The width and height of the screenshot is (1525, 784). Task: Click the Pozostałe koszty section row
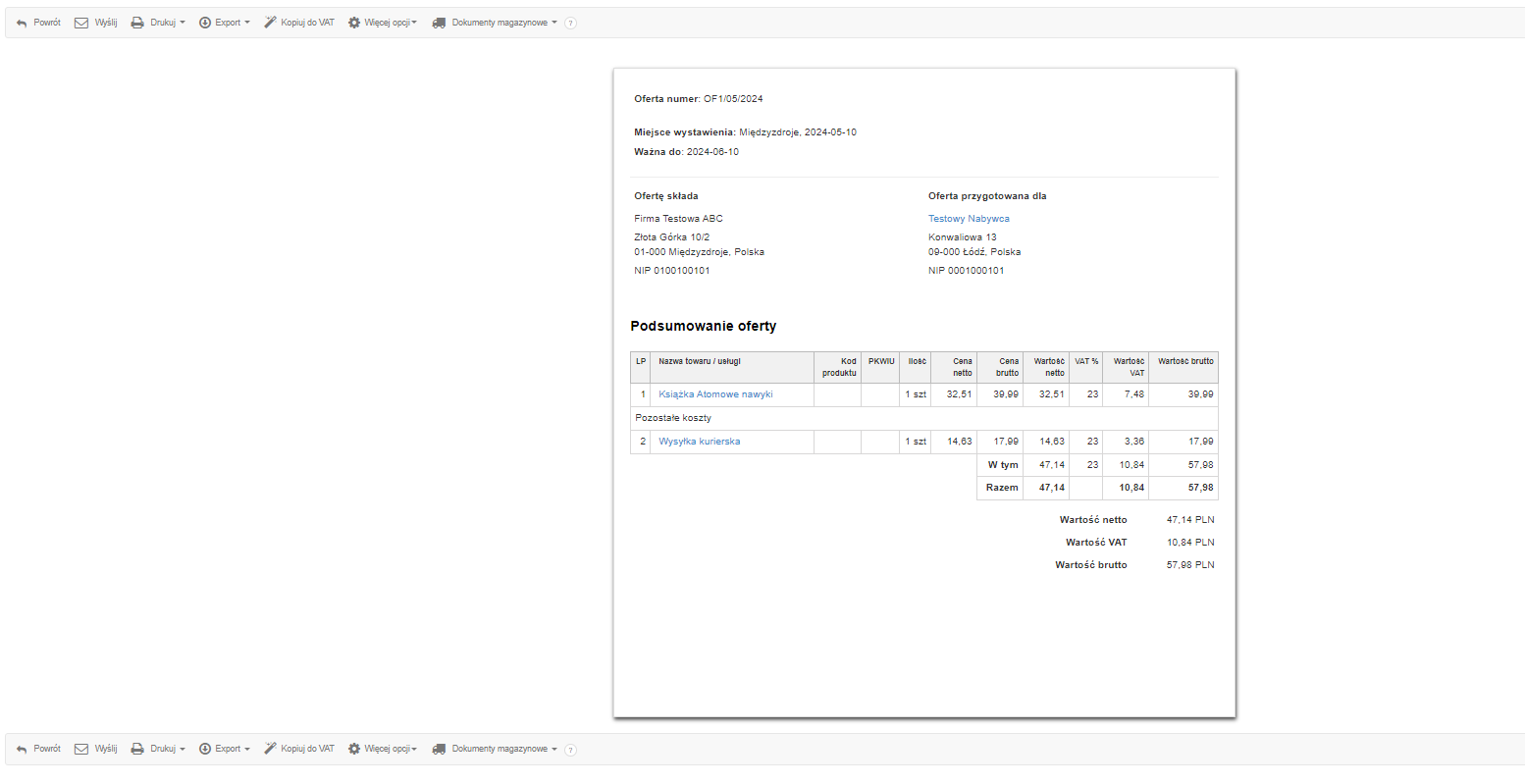pos(924,418)
